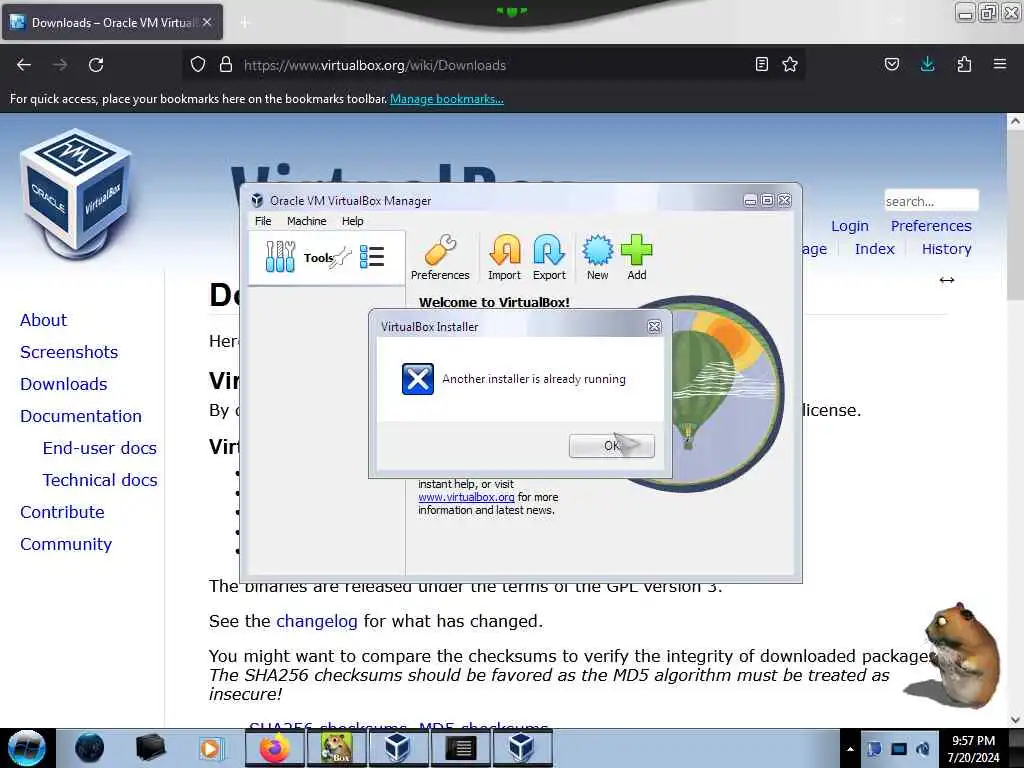Click the hamster desktop mascot
The width and height of the screenshot is (1024, 768).
click(953, 655)
